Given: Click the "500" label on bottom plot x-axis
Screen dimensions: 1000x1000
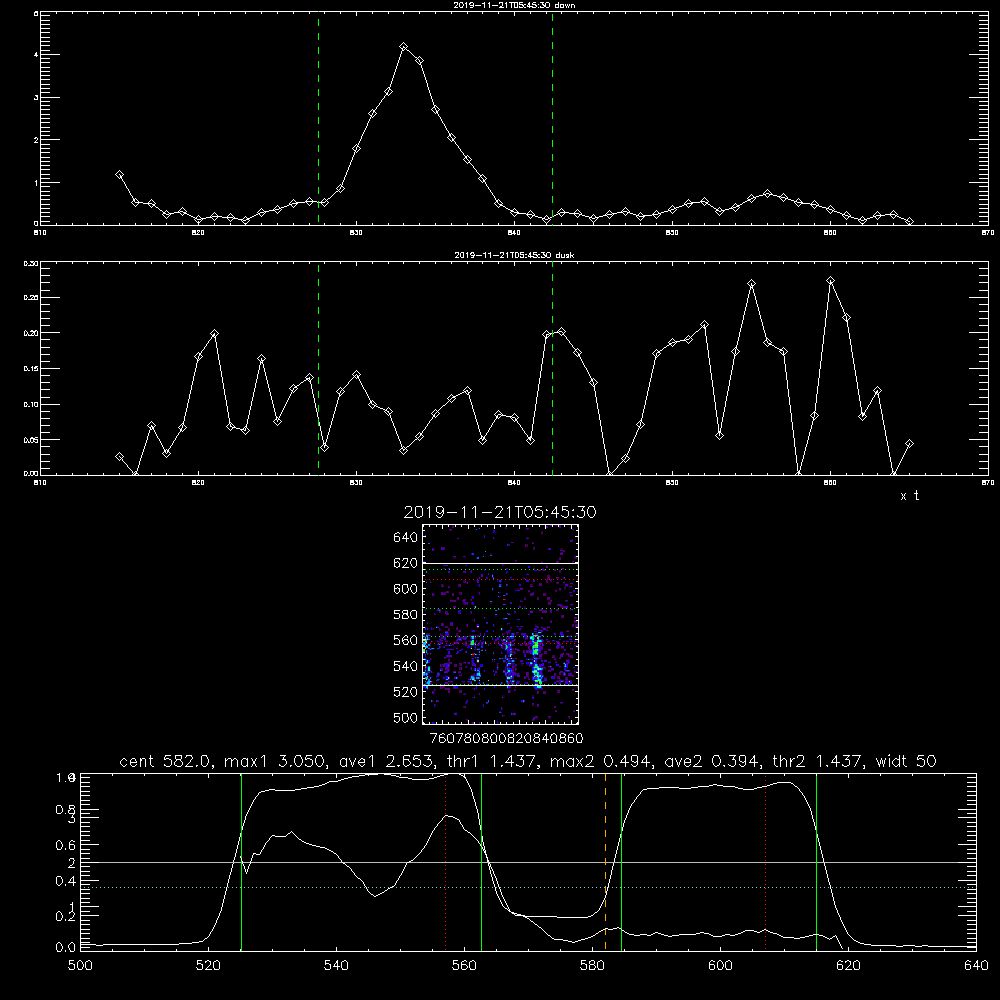Looking at the screenshot, I should [80, 966].
